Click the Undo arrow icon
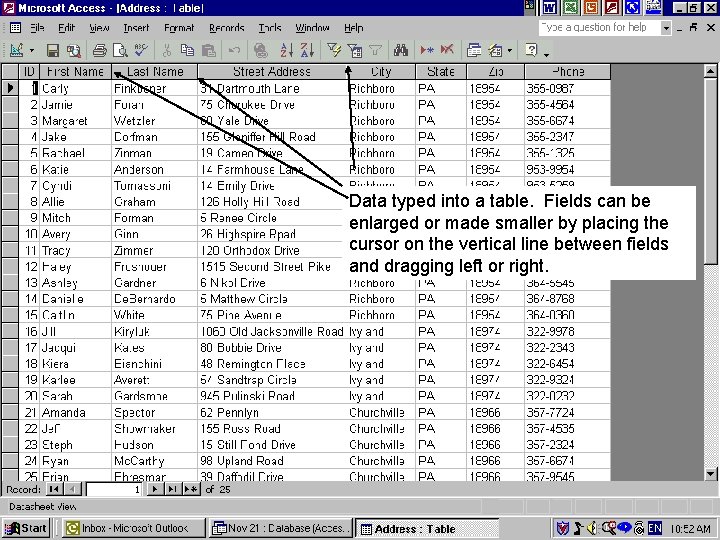 pyautogui.click(x=235, y=50)
